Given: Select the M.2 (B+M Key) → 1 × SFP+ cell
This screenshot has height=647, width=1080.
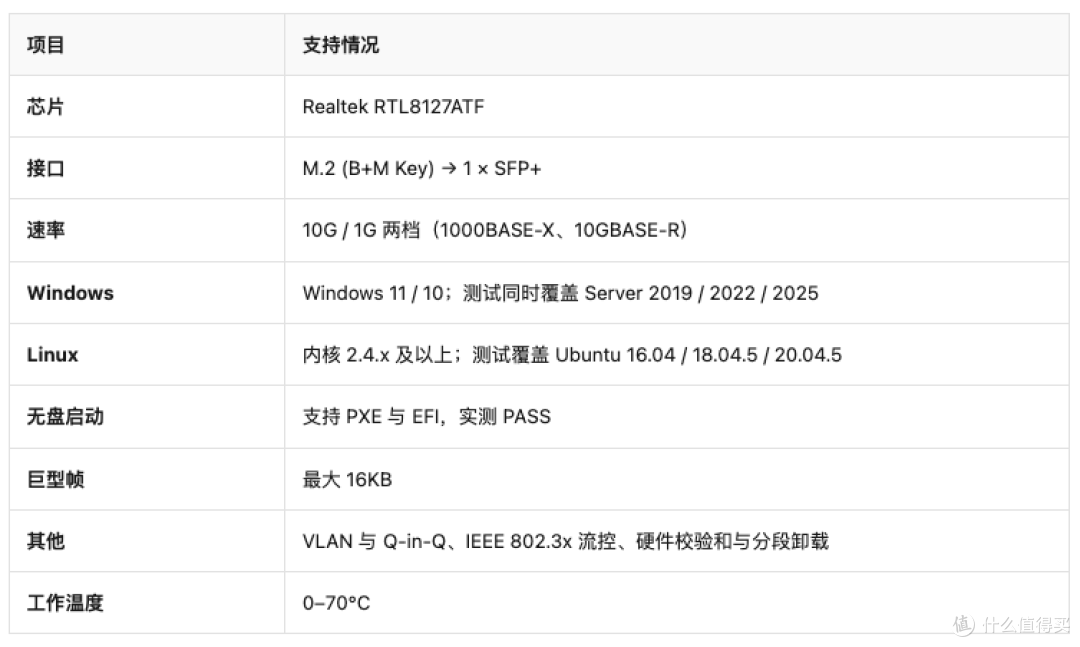Looking at the screenshot, I should (x=677, y=168).
